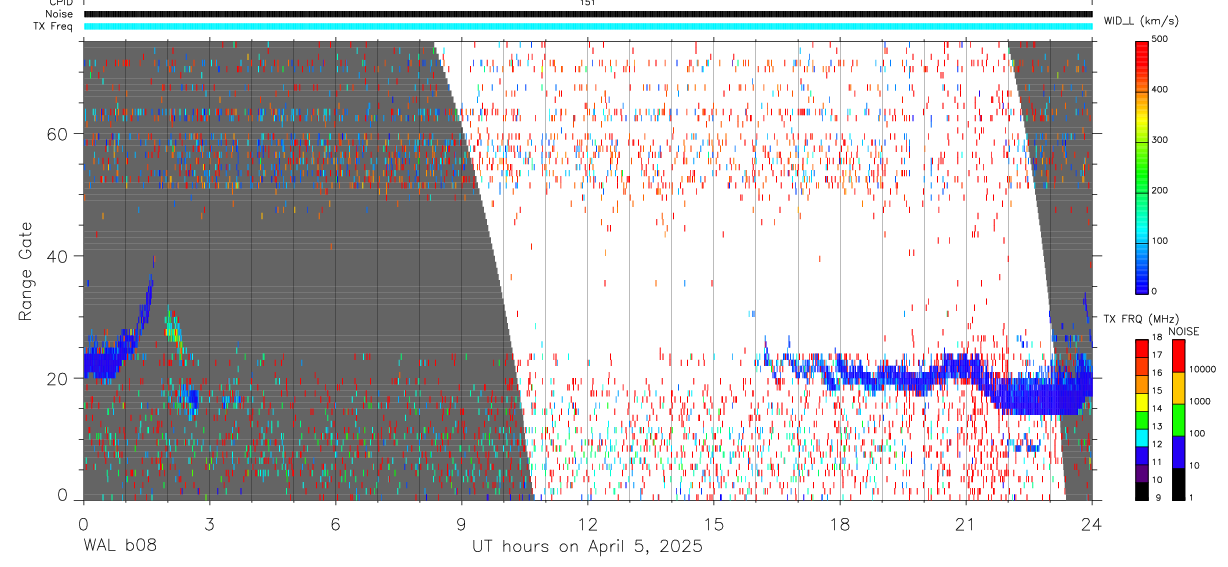Click the 'TX FRQ (MHz)' legend title
The width and height of the screenshot is (1228, 567).
[1140, 319]
